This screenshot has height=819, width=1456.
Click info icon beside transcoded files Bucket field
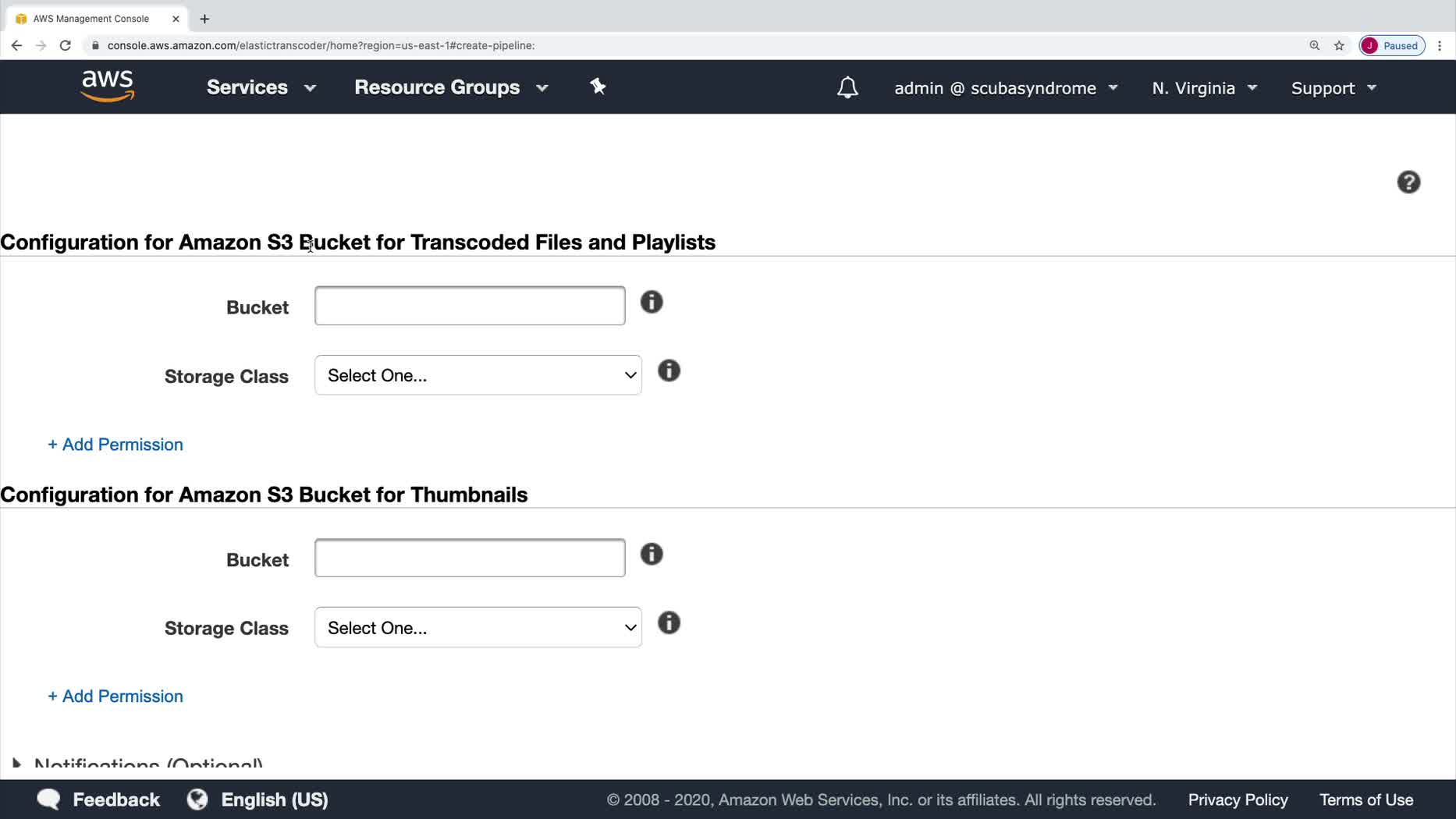[x=652, y=302]
